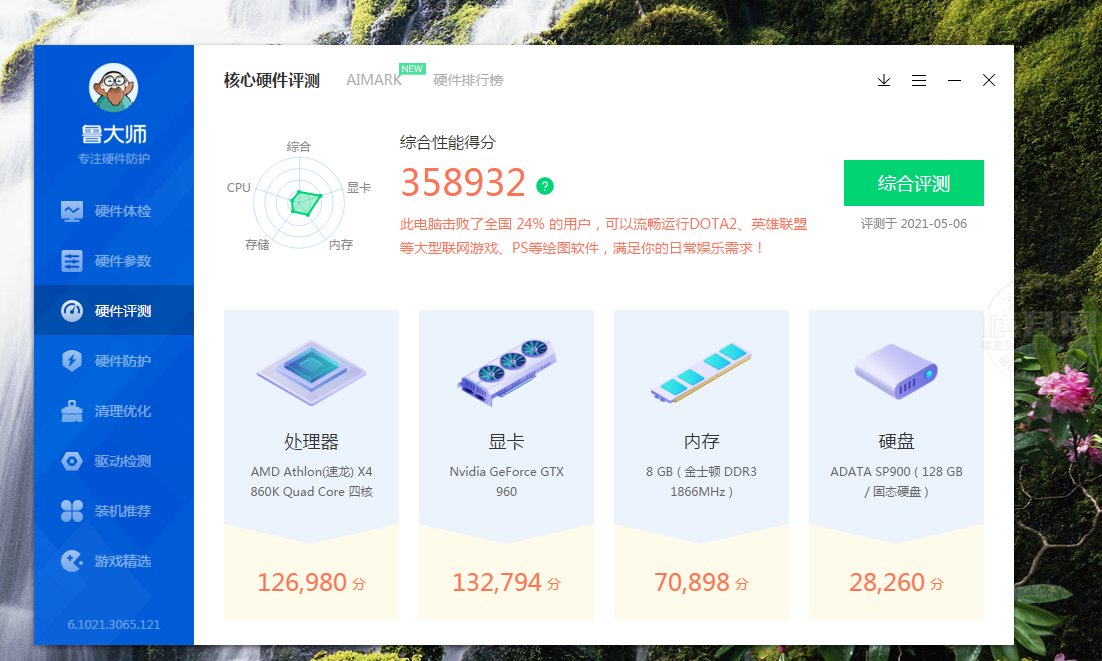1102x661 pixels.
Task: Click the 硬盘 score 28,260 分
Action: pyautogui.click(x=896, y=582)
